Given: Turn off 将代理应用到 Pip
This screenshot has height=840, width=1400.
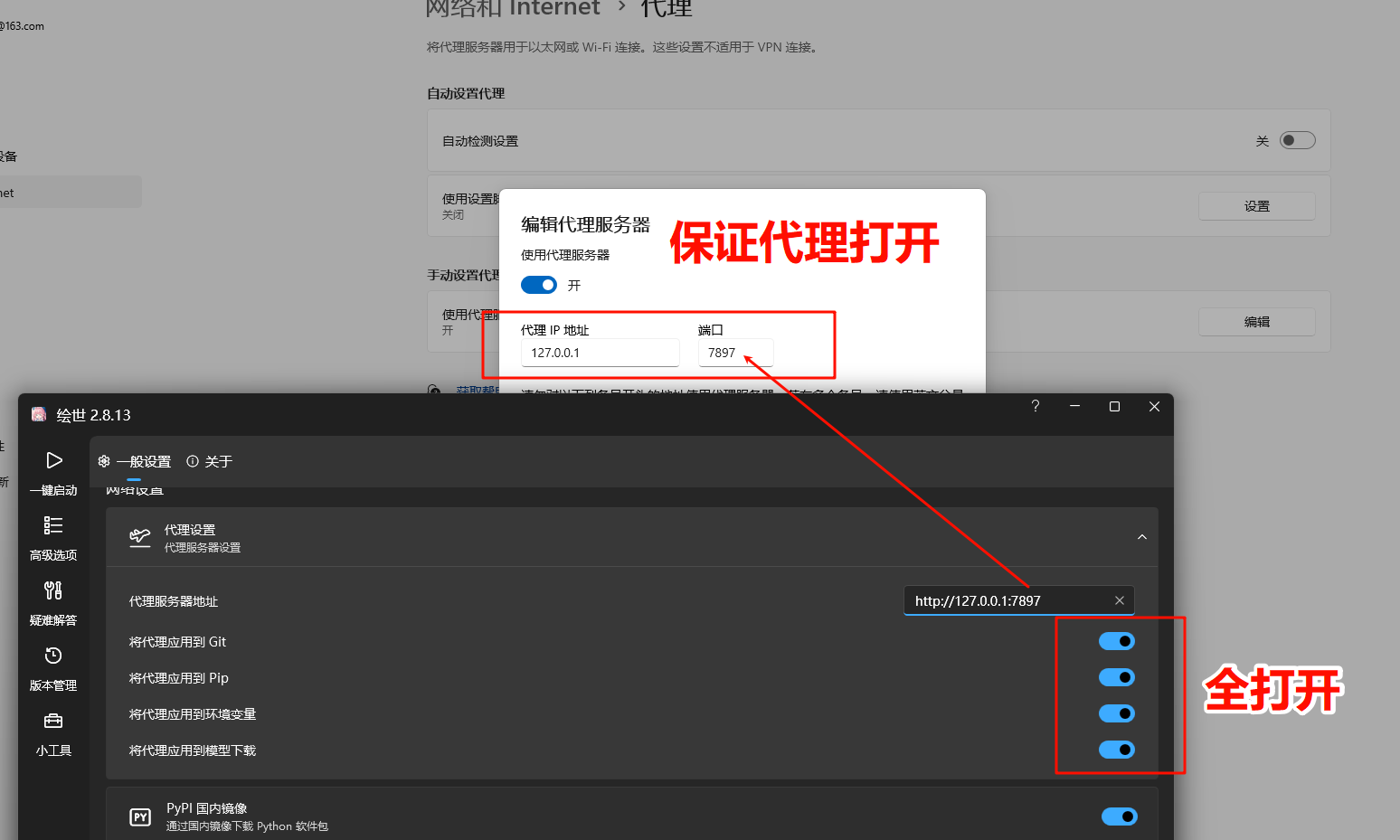Looking at the screenshot, I should point(1117,677).
